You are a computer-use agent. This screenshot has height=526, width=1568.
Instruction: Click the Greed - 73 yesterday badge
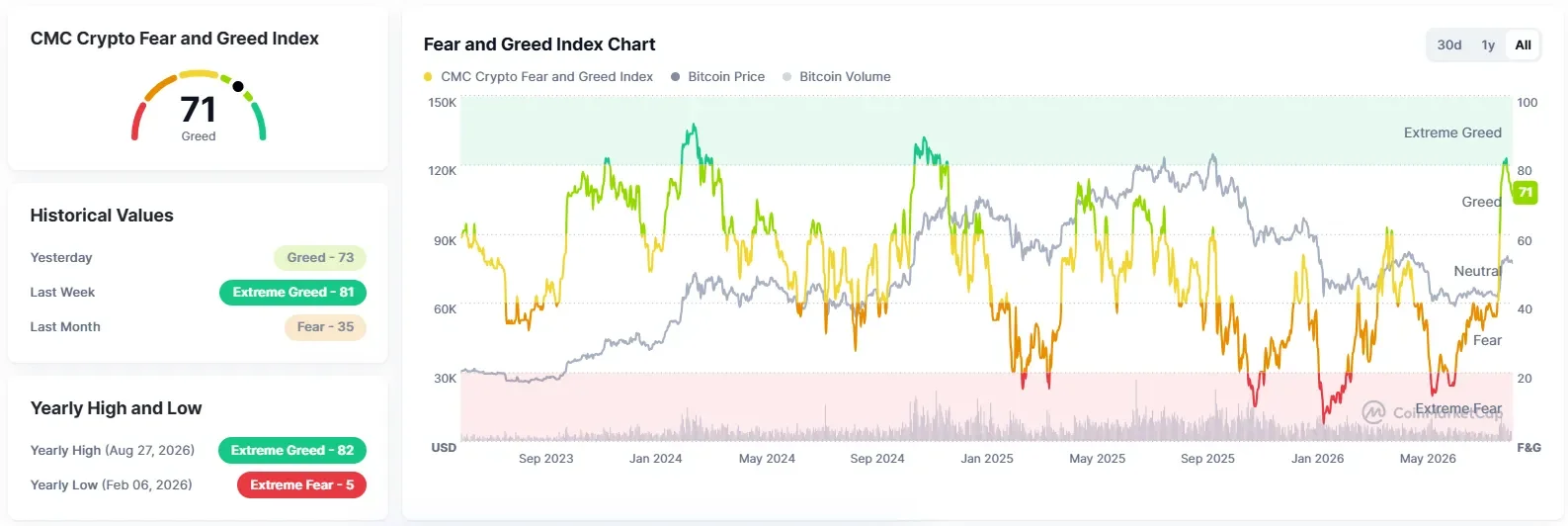[320, 258]
